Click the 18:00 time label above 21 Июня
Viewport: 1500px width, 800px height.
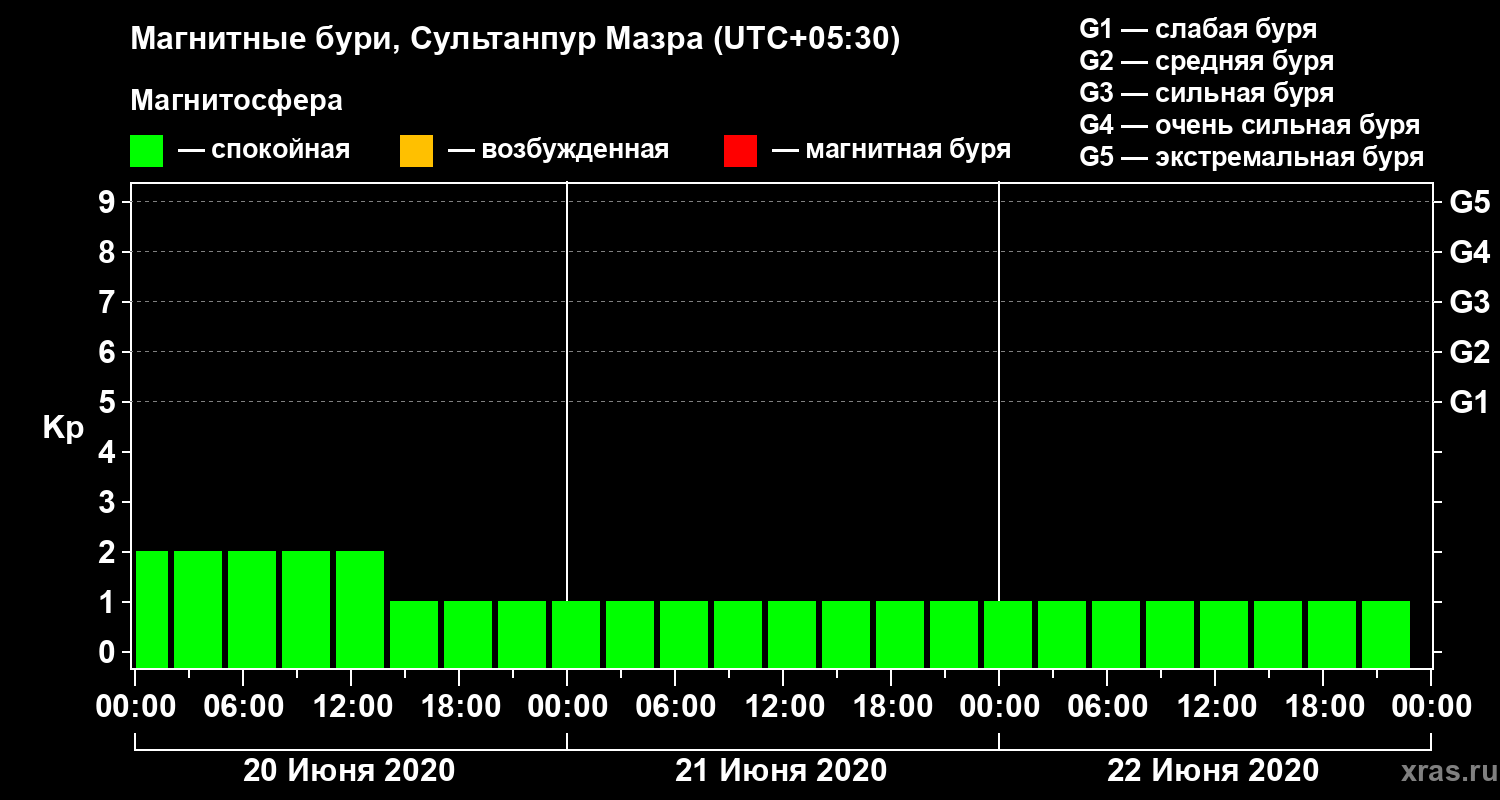point(892,707)
